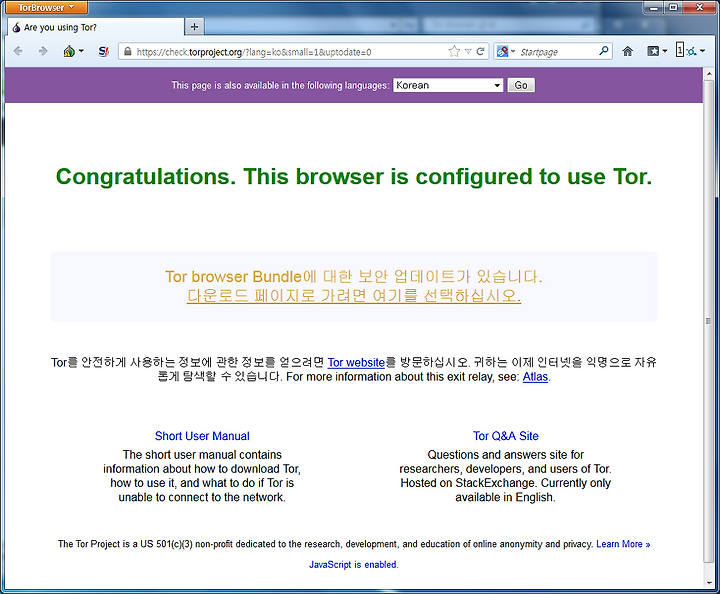This screenshot has height=594, width=720.
Task: Visit the Tor website link
Action: [x=356, y=363]
